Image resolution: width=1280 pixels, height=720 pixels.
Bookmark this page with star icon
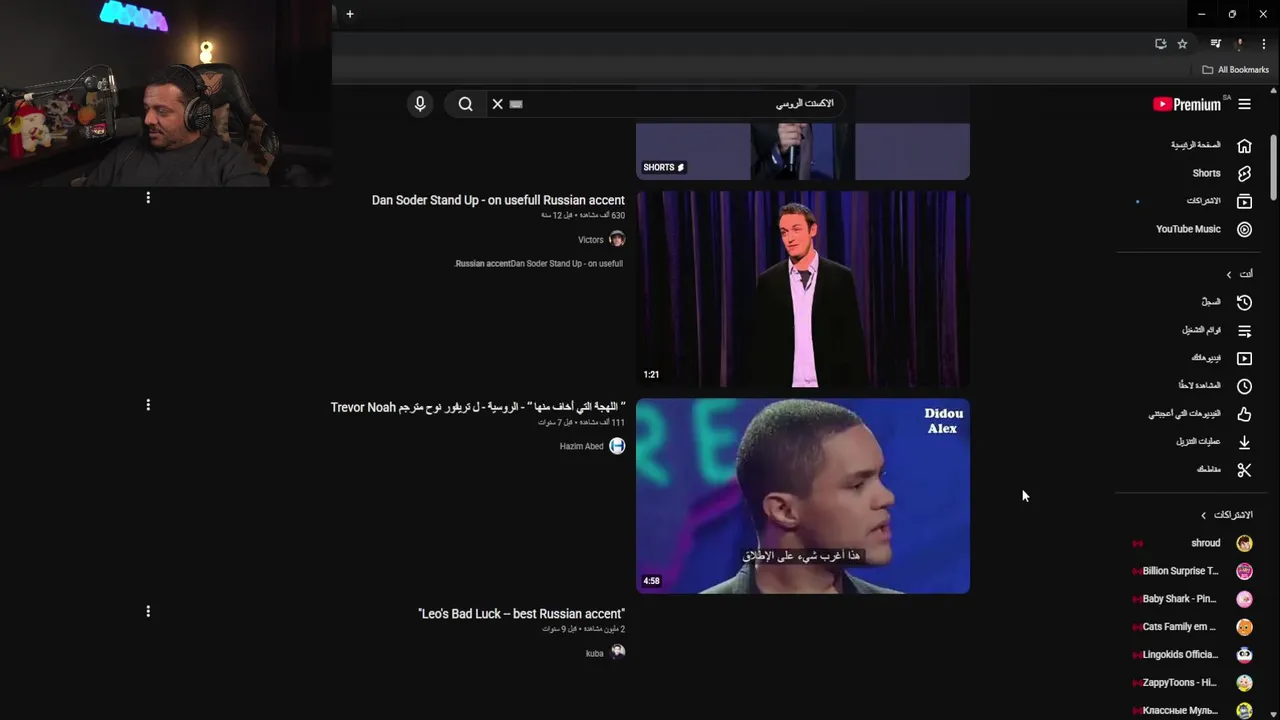coord(1182,44)
